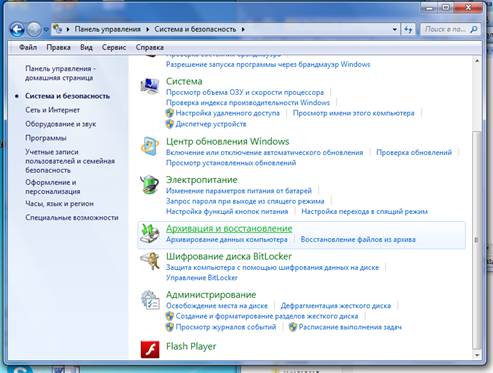Open Восстановление файлов из архива

358,239
